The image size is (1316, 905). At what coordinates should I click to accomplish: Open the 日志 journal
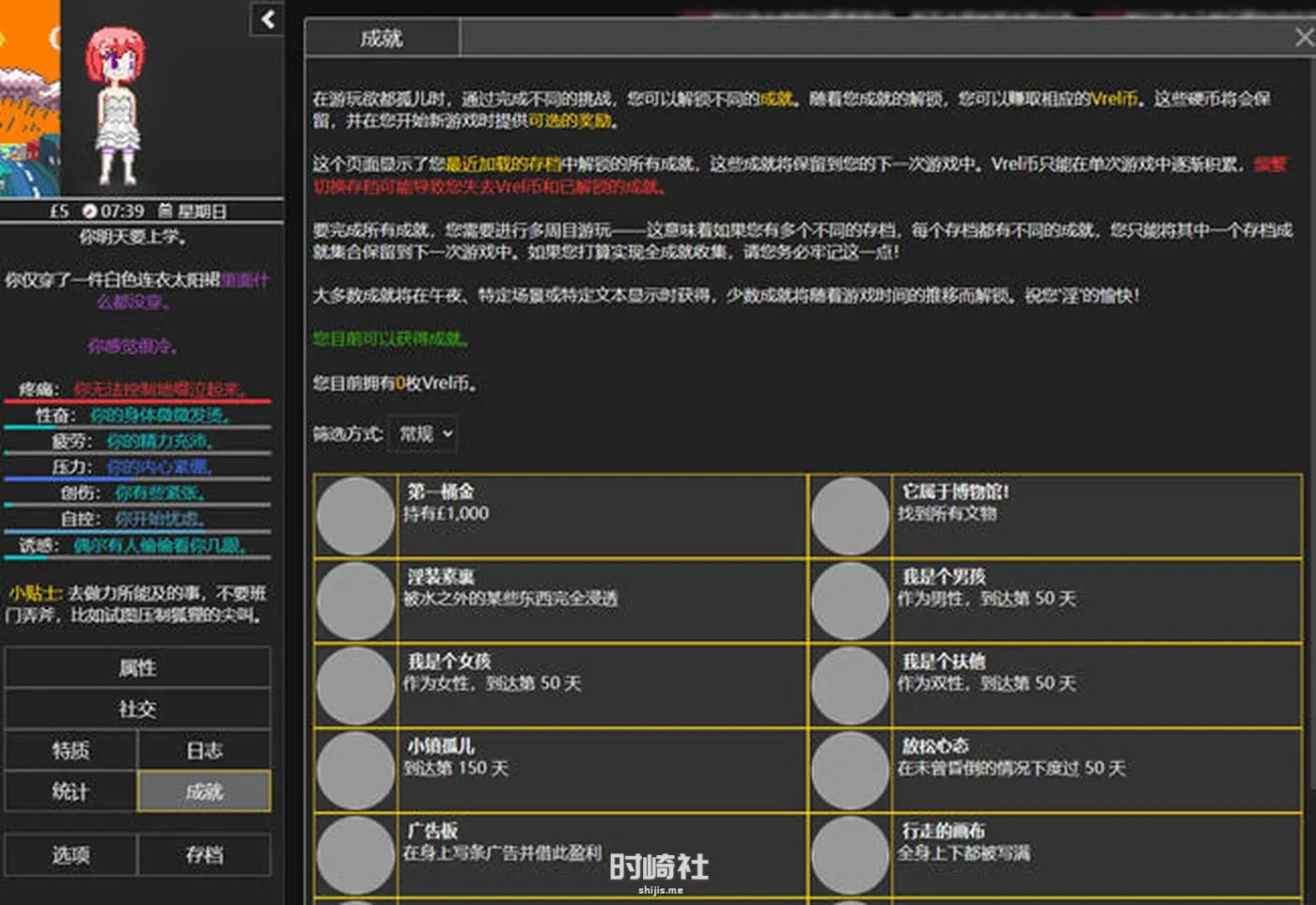click(x=204, y=751)
